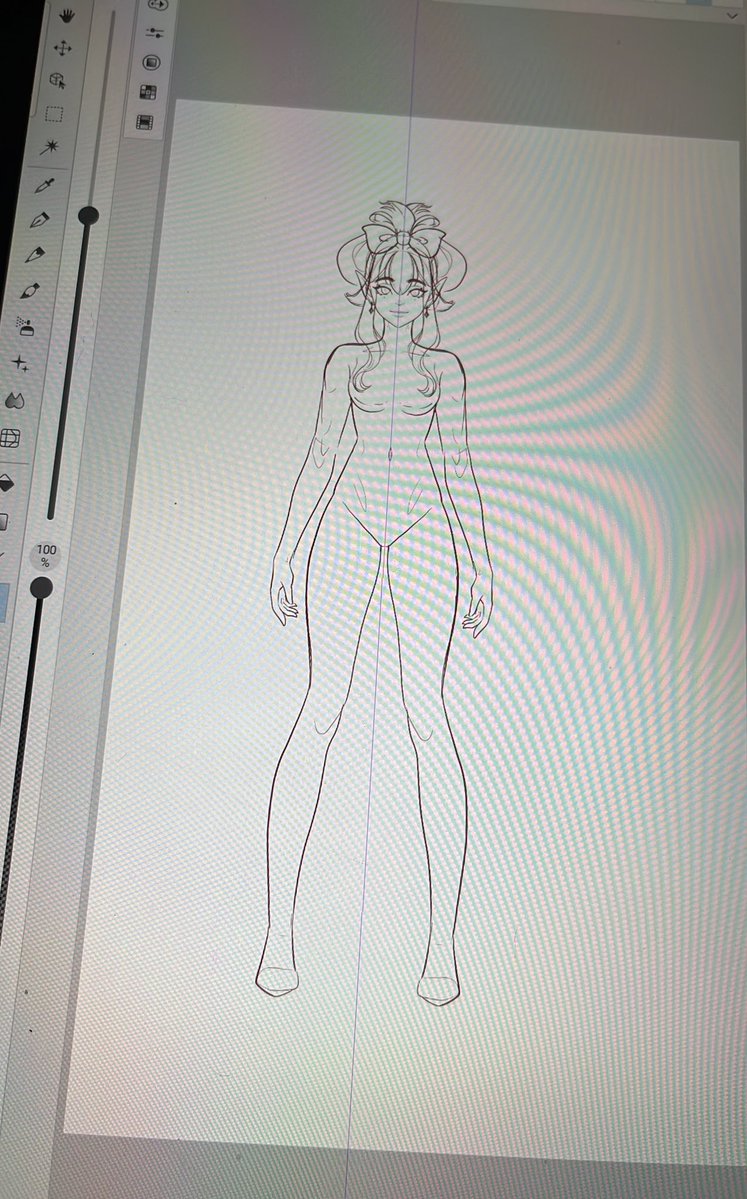Select the Fill bucket tool
The image size is (747, 1199).
(x=5, y=483)
